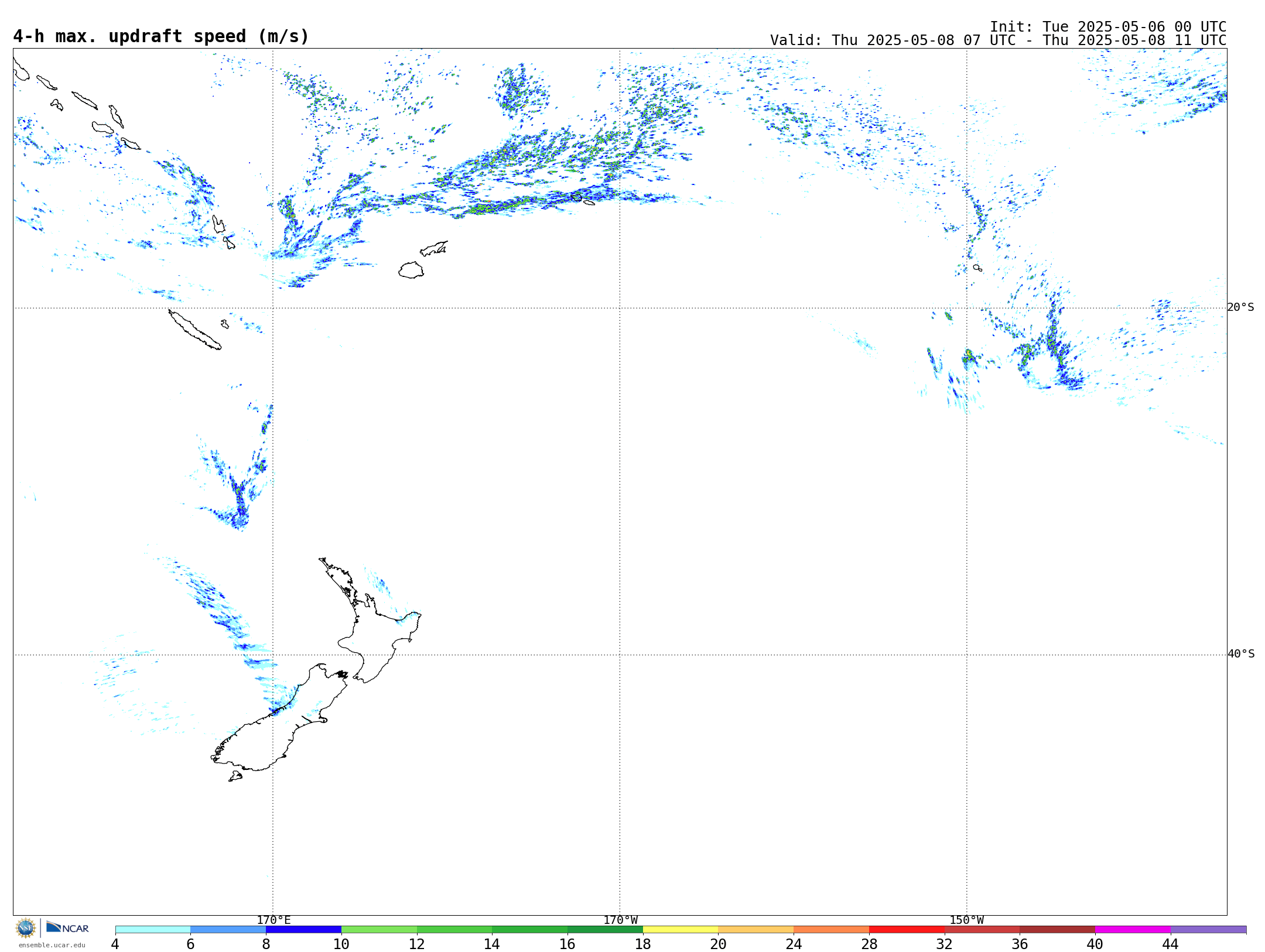
Task: Click the colorbar tick label '24'
Action: (794, 944)
